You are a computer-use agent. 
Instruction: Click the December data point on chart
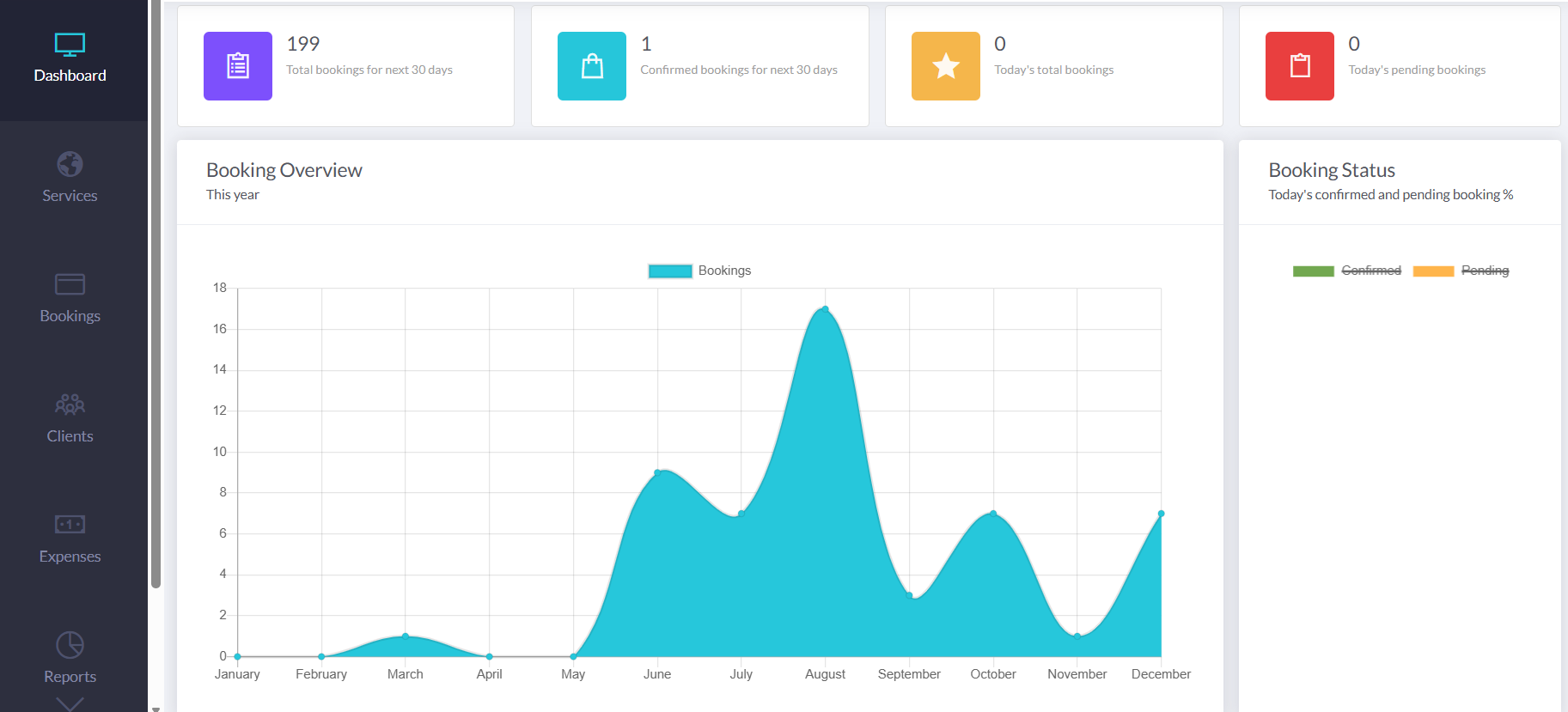[x=1161, y=514]
